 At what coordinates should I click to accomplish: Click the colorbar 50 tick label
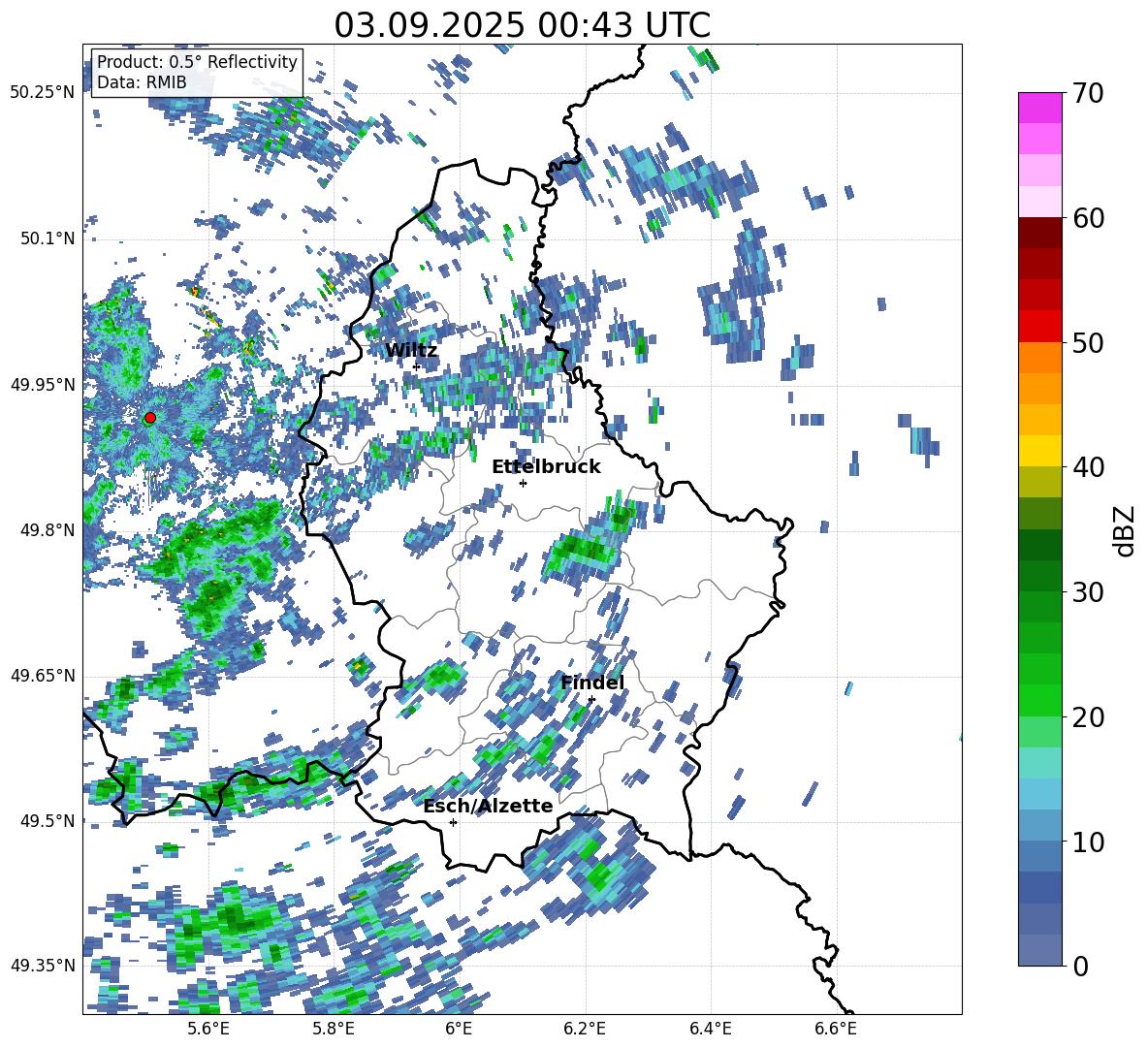(1089, 342)
